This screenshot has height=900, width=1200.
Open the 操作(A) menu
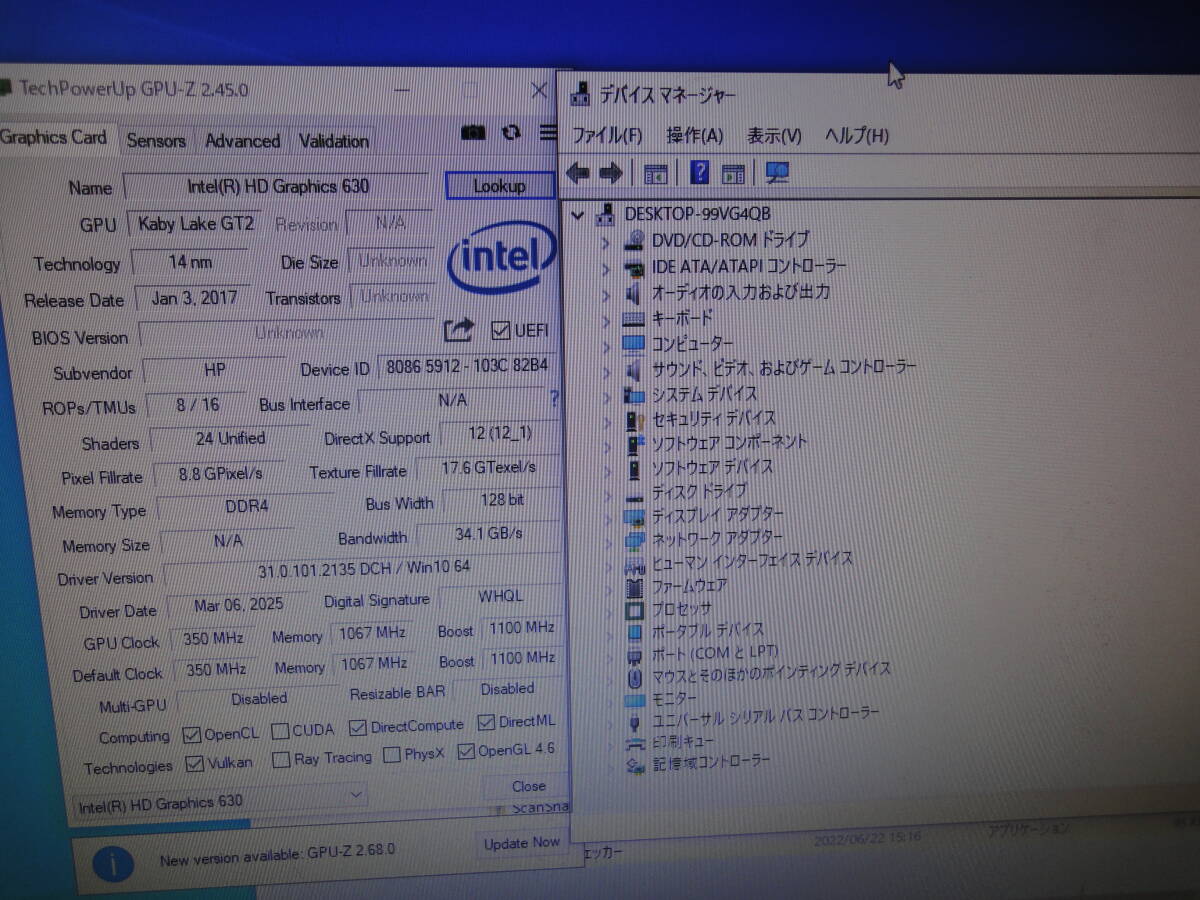click(x=694, y=135)
